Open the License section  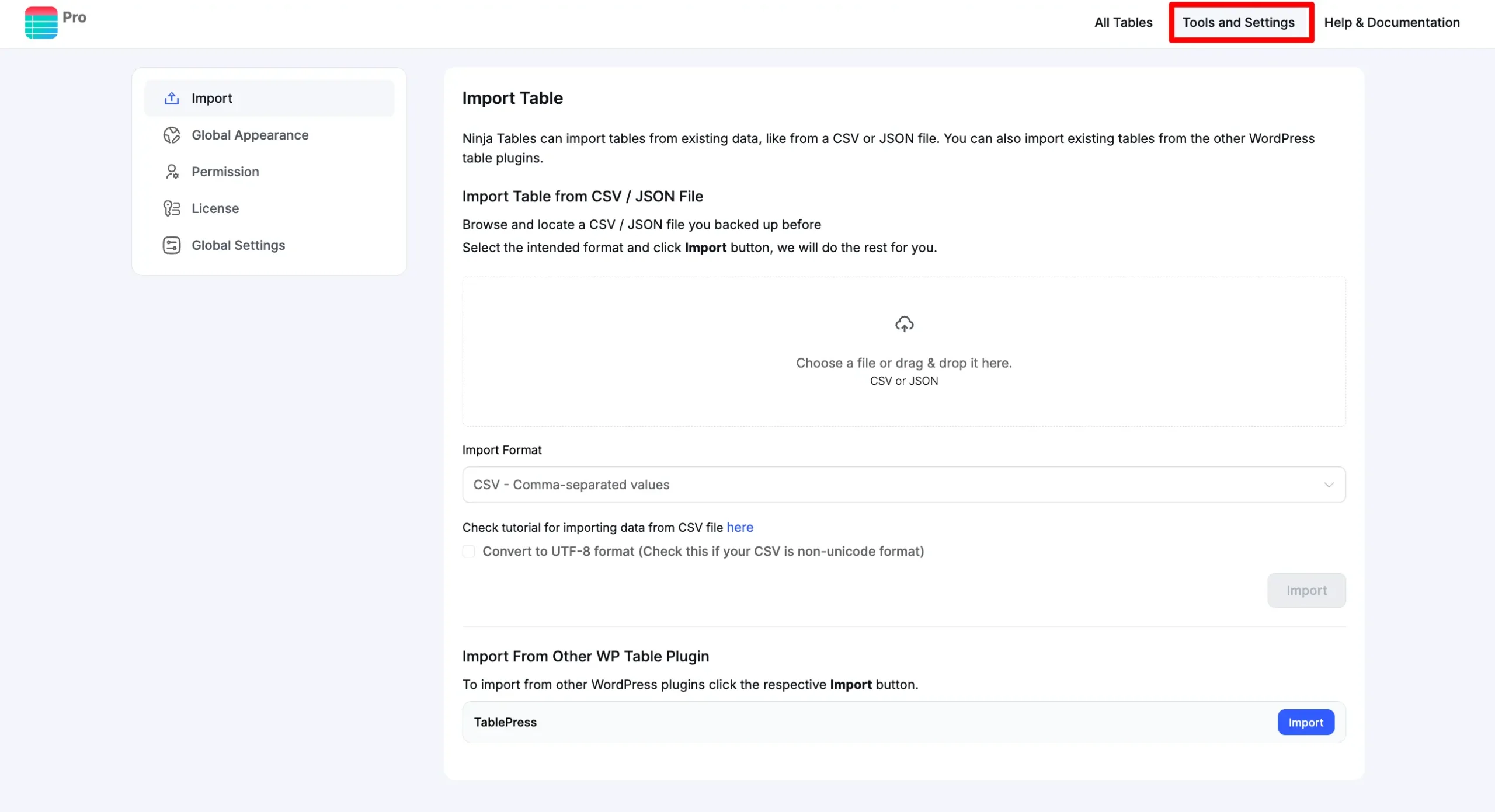pyautogui.click(x=269, y=208)
